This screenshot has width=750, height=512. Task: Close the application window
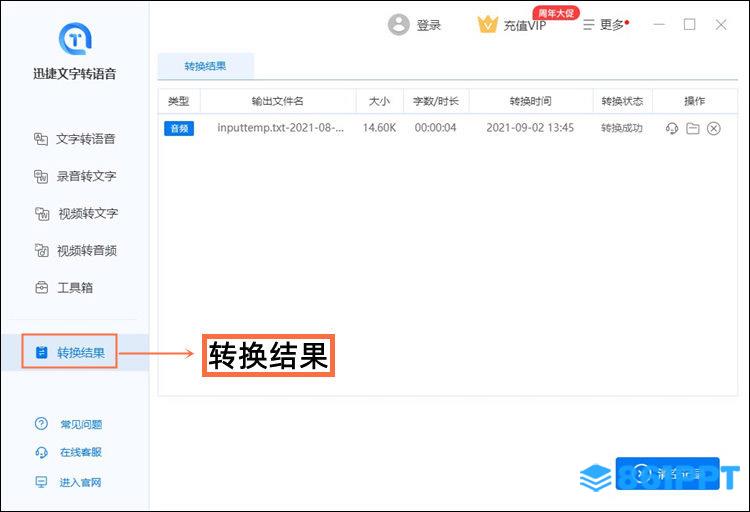[721, 24]
